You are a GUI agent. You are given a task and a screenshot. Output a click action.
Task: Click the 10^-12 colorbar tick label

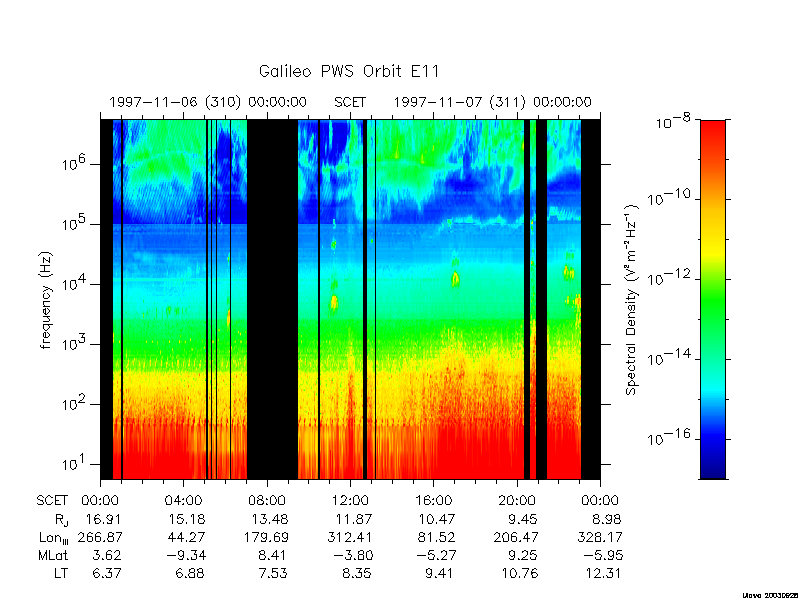[669, 277]
